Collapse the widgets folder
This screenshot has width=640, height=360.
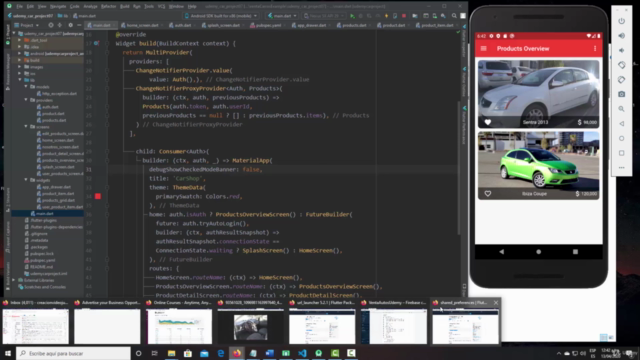pos(26,180)
